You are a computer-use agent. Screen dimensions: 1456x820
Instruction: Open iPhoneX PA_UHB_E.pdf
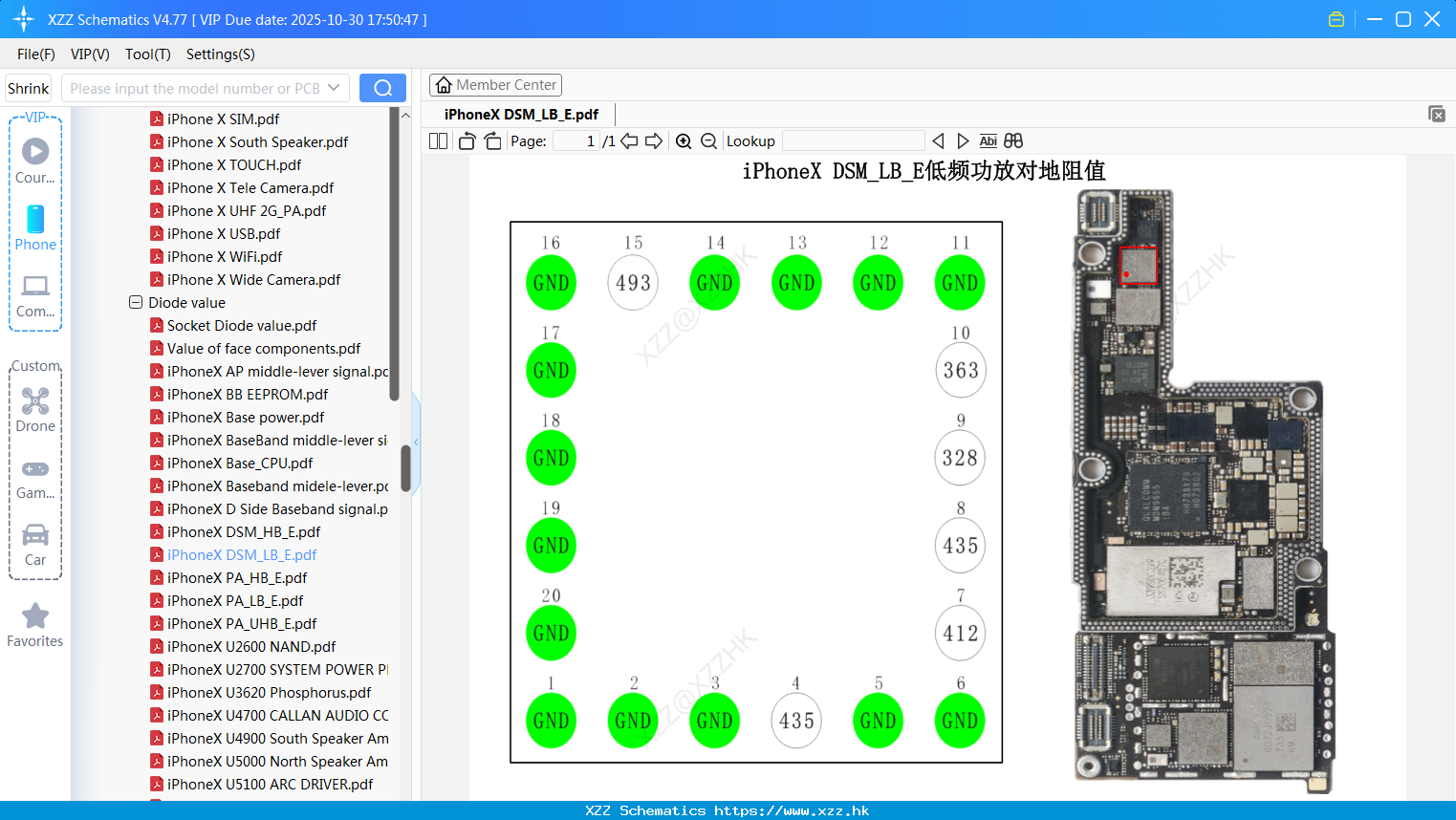[242, 623]
